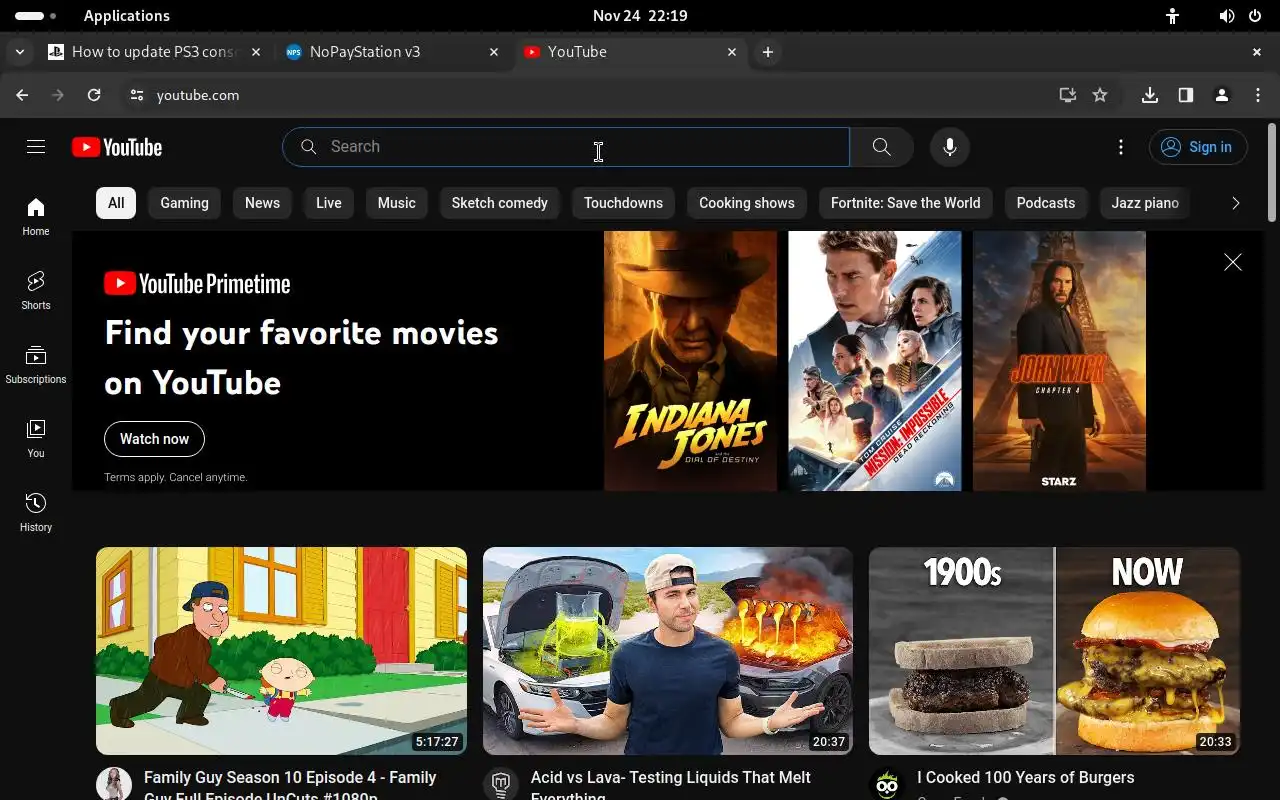Click Watch now on Primetime banner

click(x=154, y=439)
